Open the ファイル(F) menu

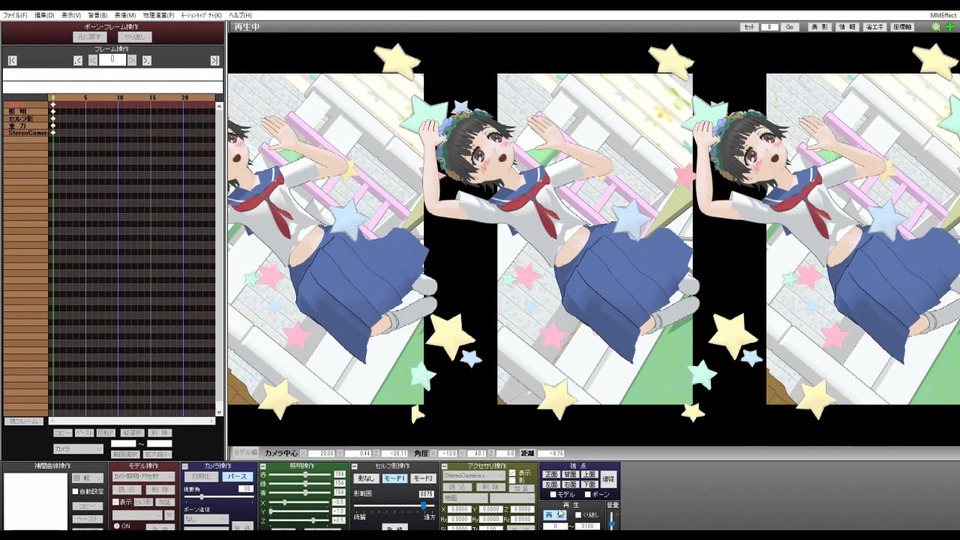(x=15, y=15)
